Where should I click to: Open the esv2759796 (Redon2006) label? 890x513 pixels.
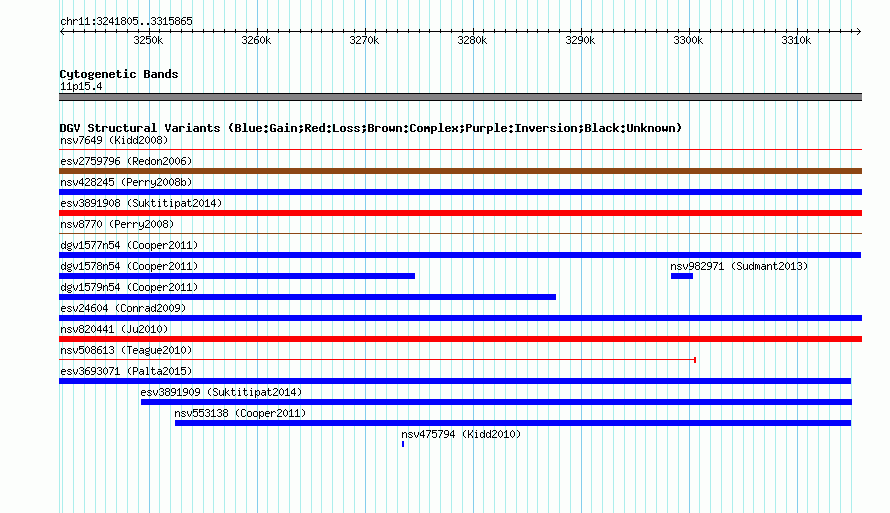126,161
